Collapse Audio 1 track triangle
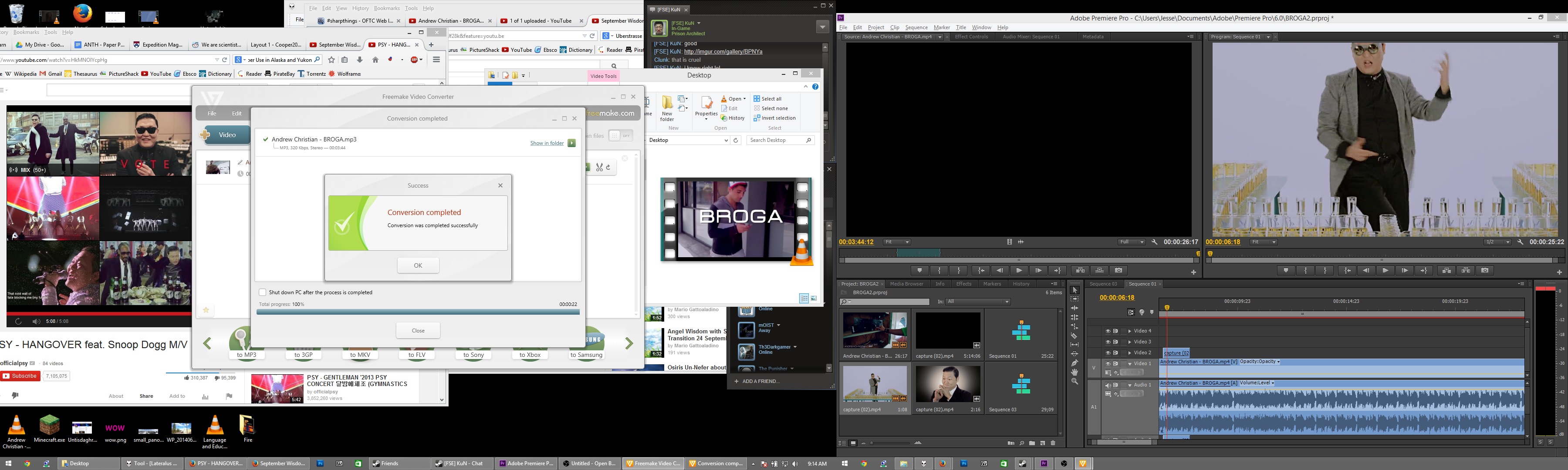Screen dimensions: 1568x470 [x=1130, y=385]
